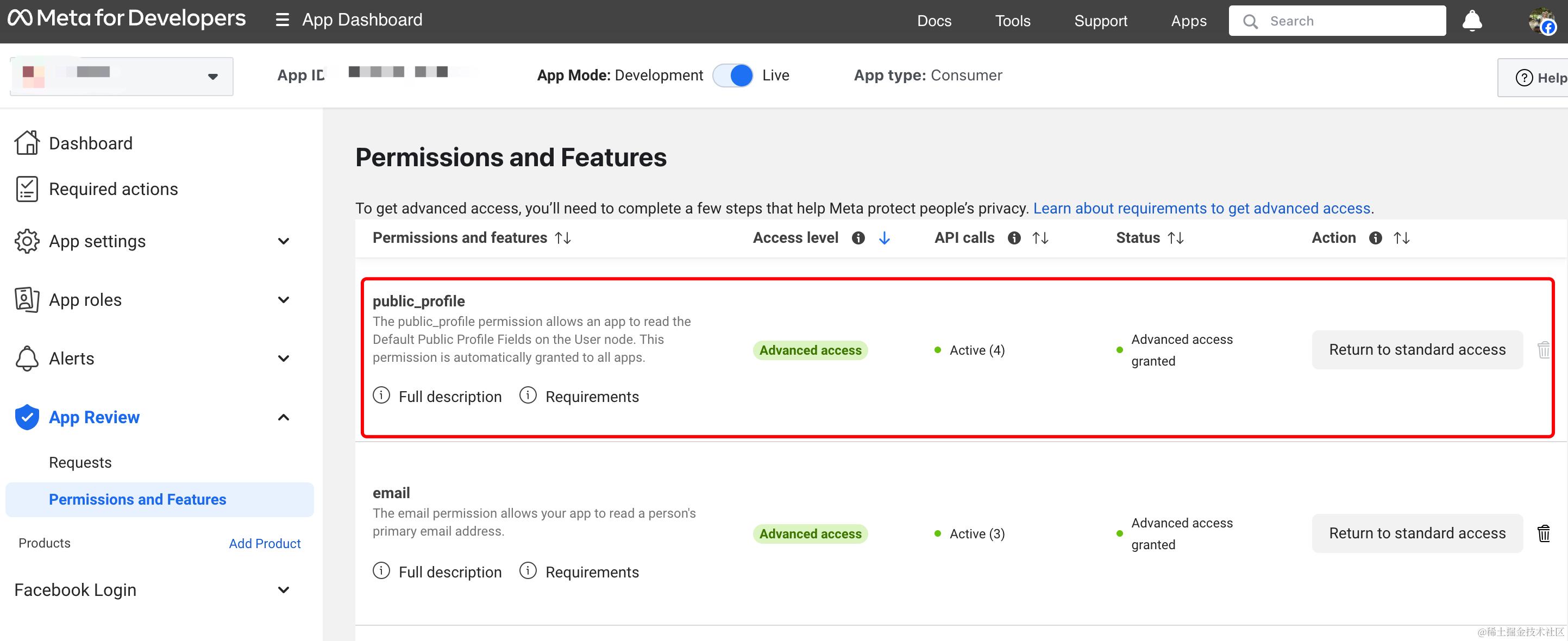This screenshot has height=641, width=1568.
Task: Click the user profile avatar
Action: [1542, 21]
